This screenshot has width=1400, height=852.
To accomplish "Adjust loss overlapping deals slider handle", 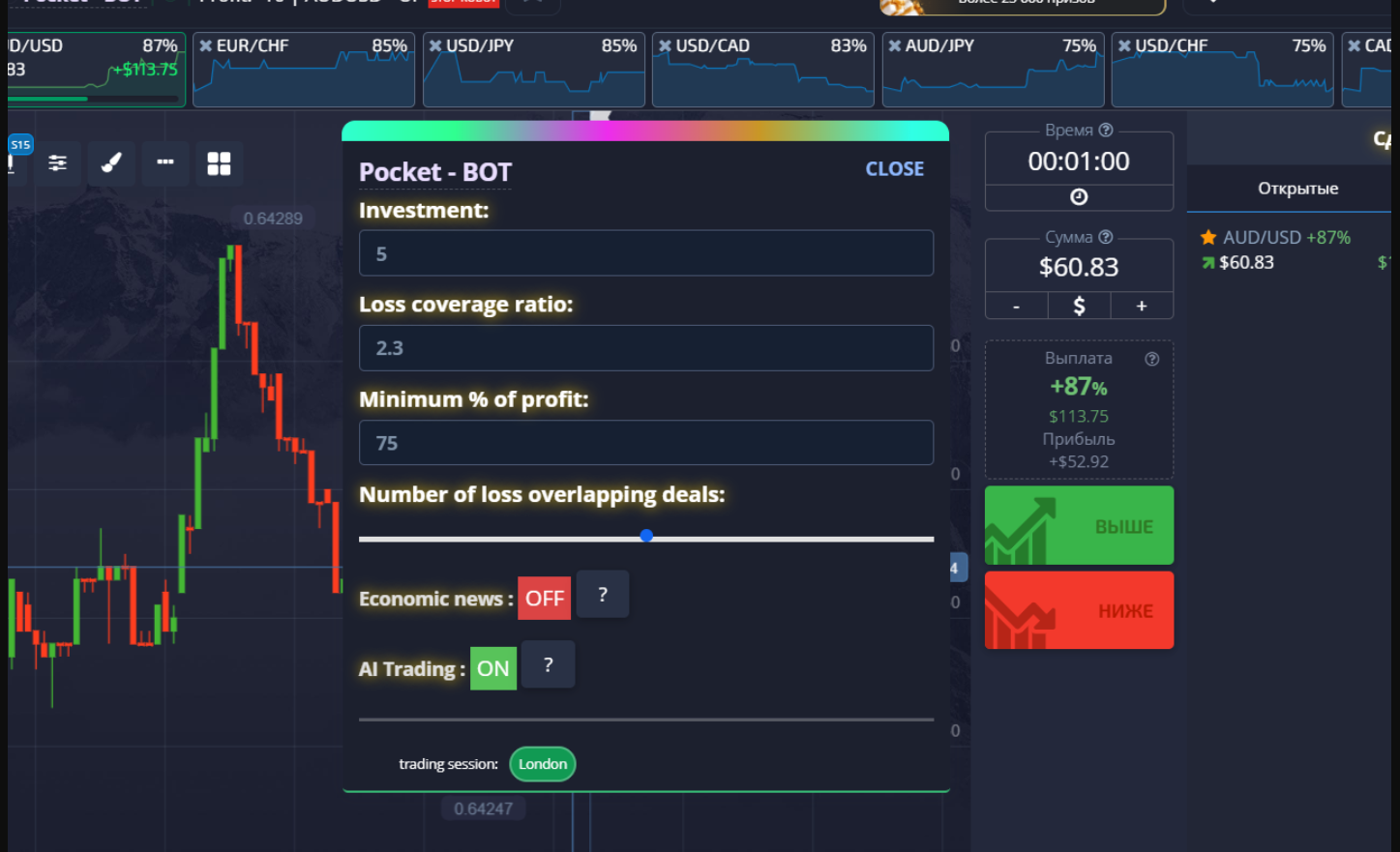I will click(646, 536).
